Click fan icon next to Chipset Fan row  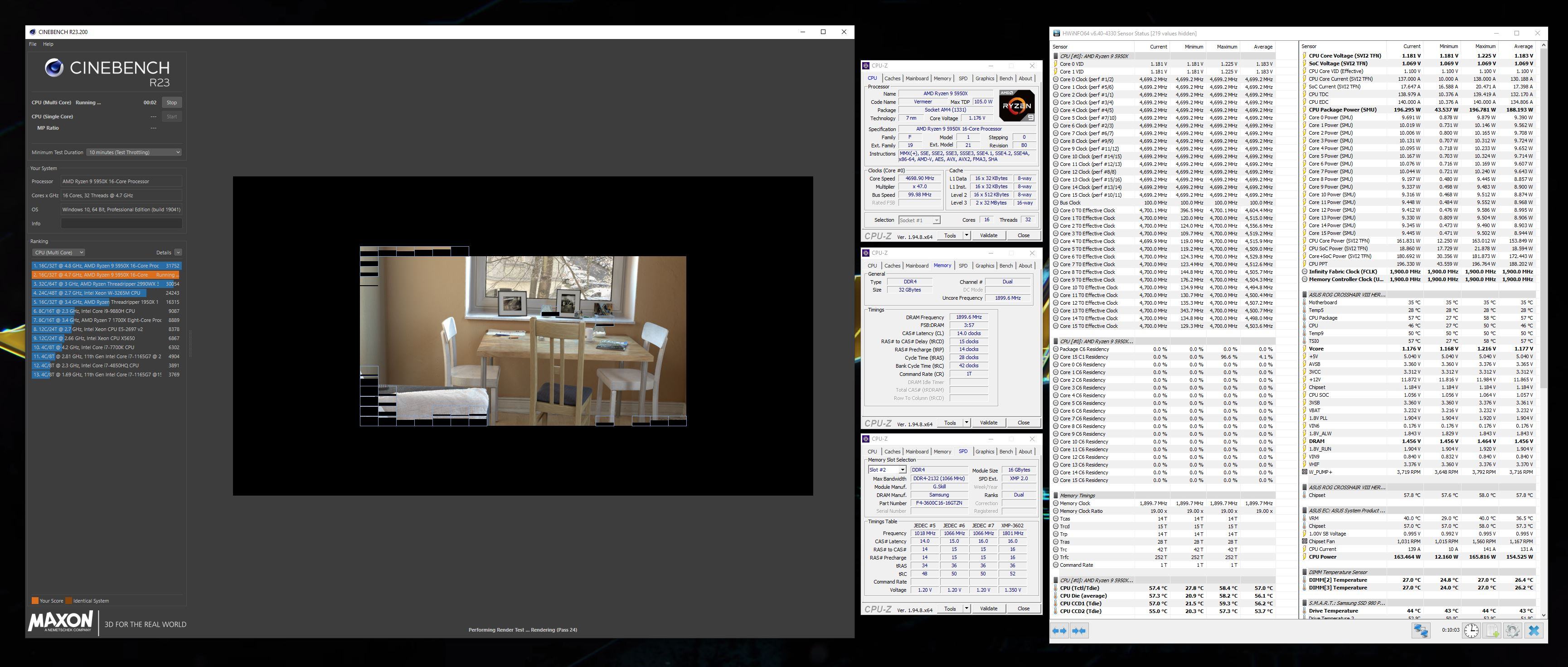[x=1305, y=541]
